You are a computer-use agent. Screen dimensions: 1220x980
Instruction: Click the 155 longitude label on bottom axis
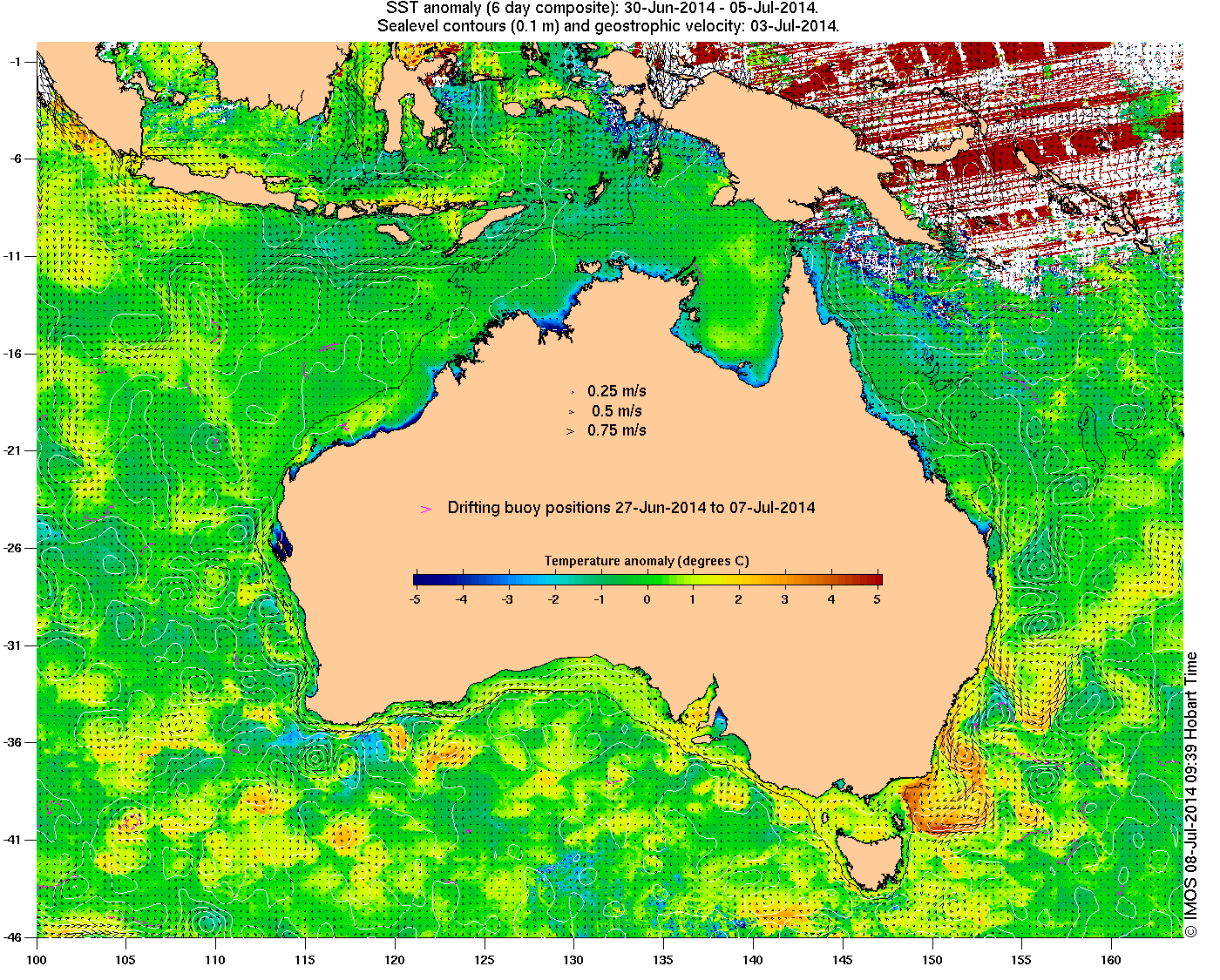coord(1021,960)
